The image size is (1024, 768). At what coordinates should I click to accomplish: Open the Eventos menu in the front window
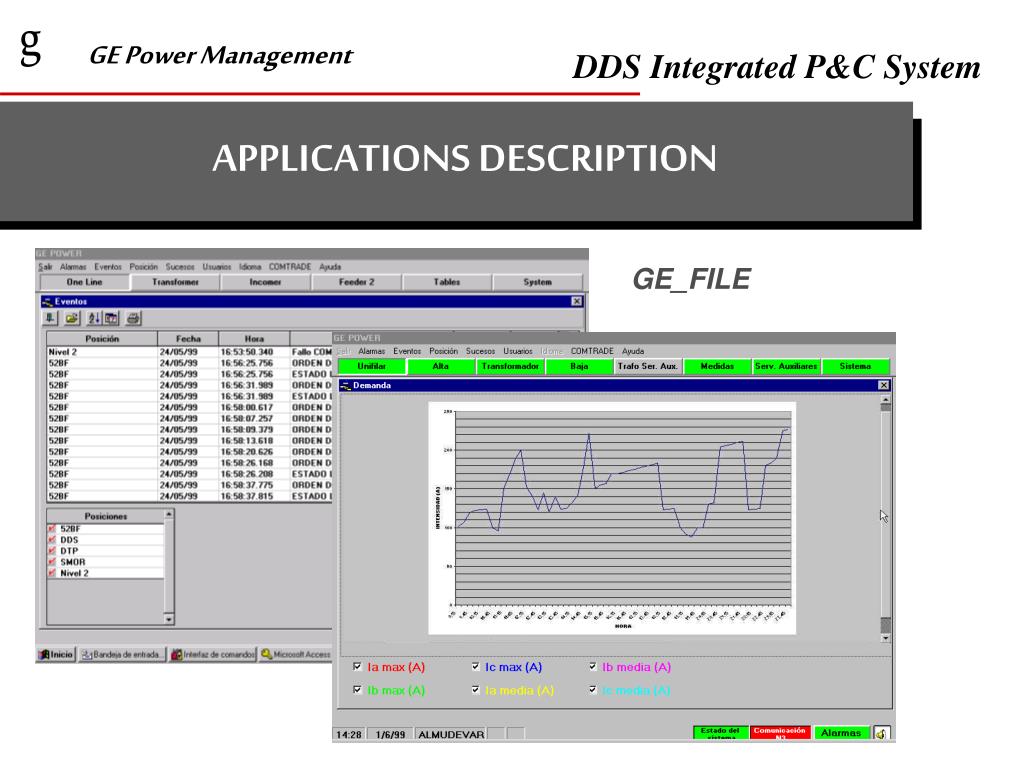(407, 351)
